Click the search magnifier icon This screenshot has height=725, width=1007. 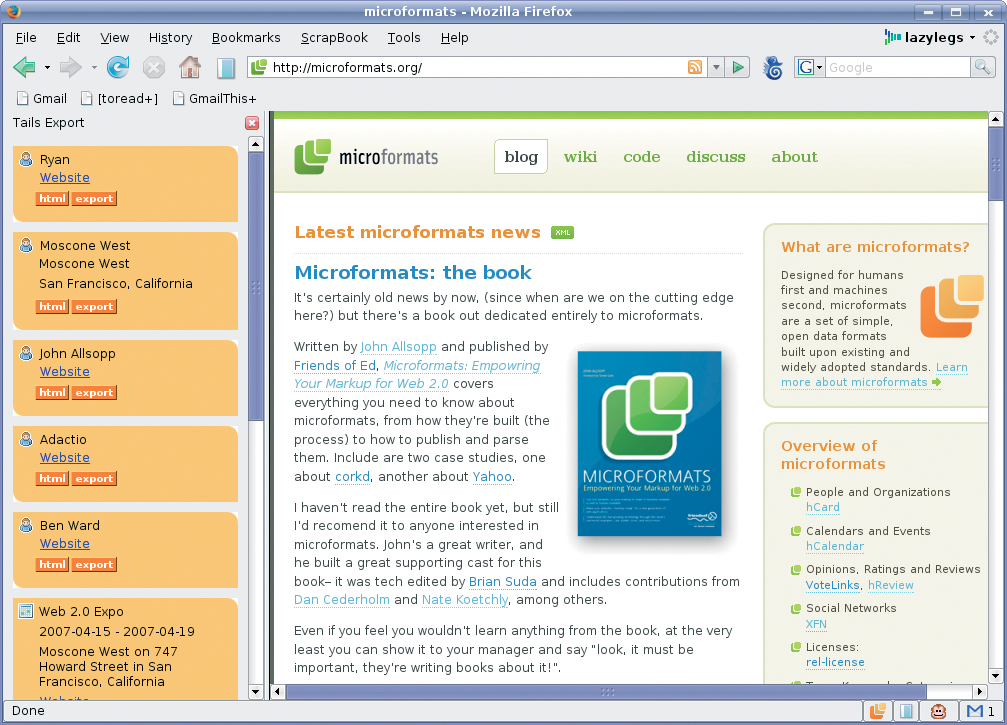click(x=982, y=67)
